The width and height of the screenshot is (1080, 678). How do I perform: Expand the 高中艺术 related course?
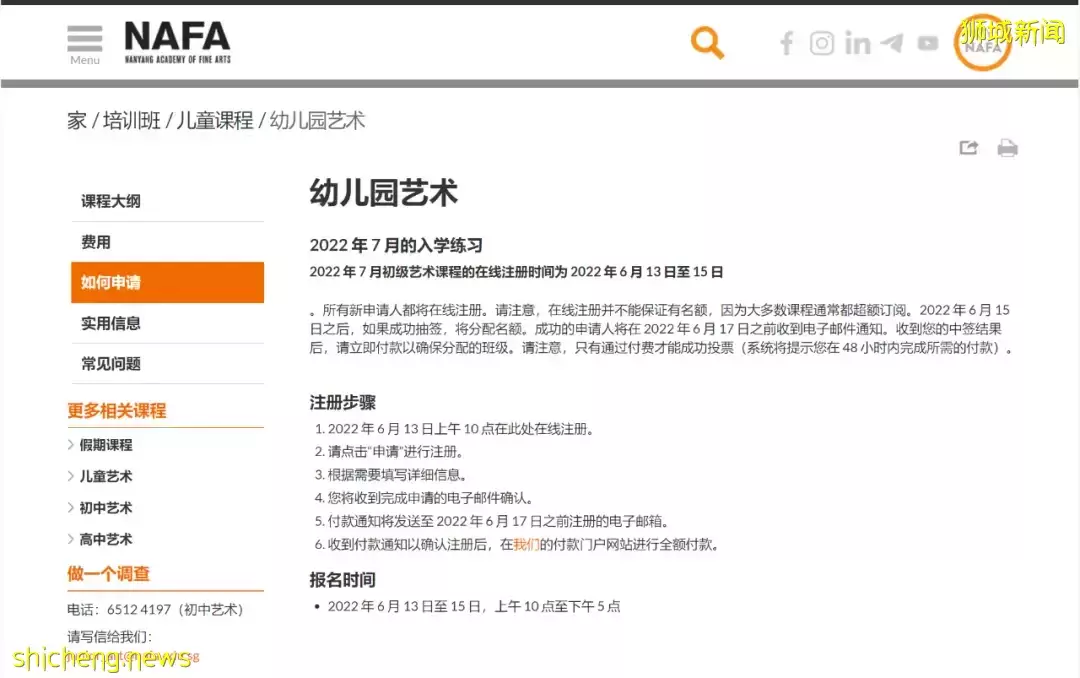[105, 539]
